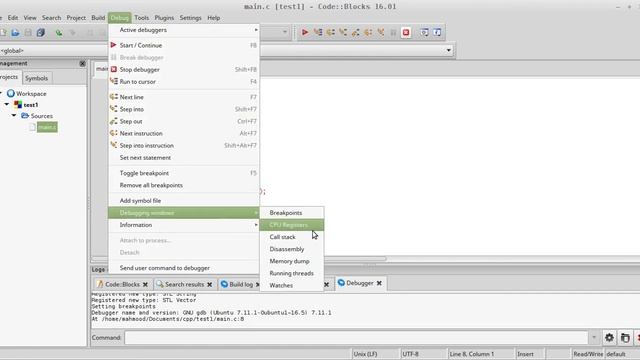Select Next instruction menu entry
The height and width of the screenshot is (360, 640).
pyautogui.click(x=184, y=133)
